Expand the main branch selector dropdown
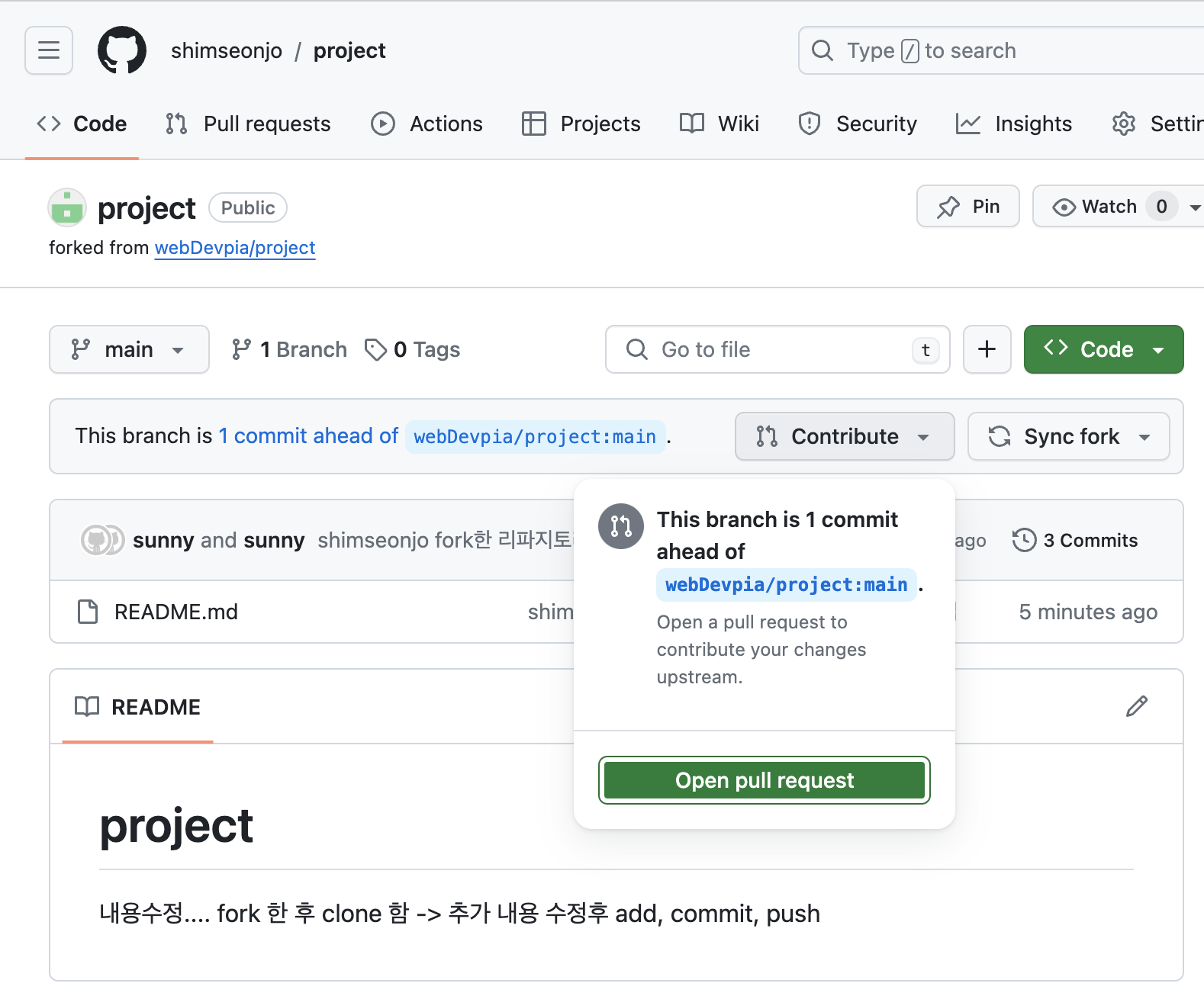The height and width of the screenshot is (996, 1204). coord(129,349)
